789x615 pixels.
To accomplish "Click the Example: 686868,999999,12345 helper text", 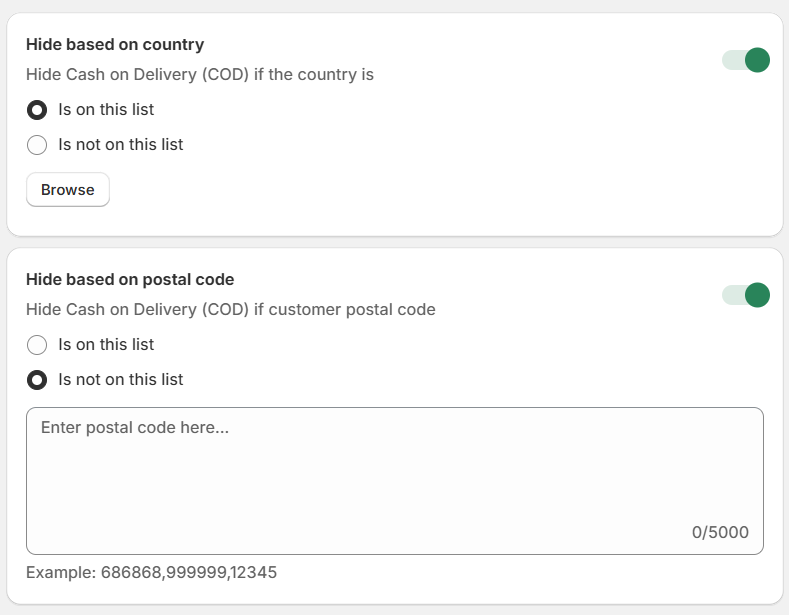I will tap(151, 573).
